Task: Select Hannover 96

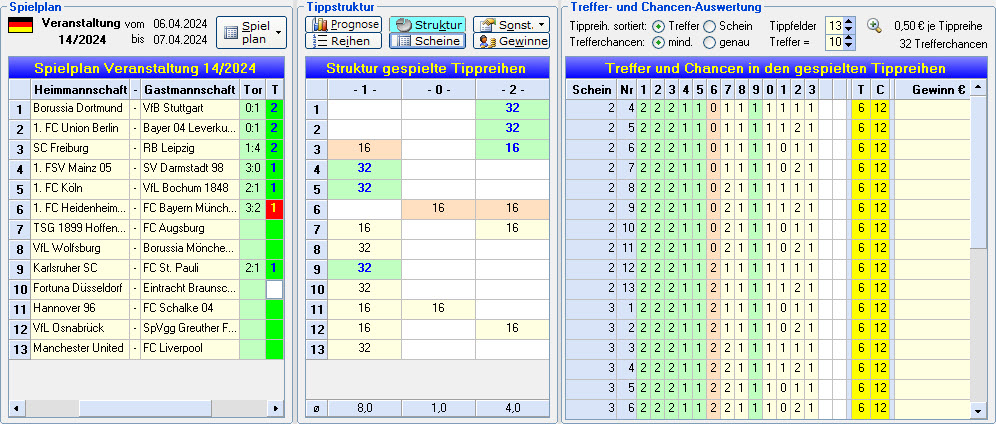Action: [79, 308]
